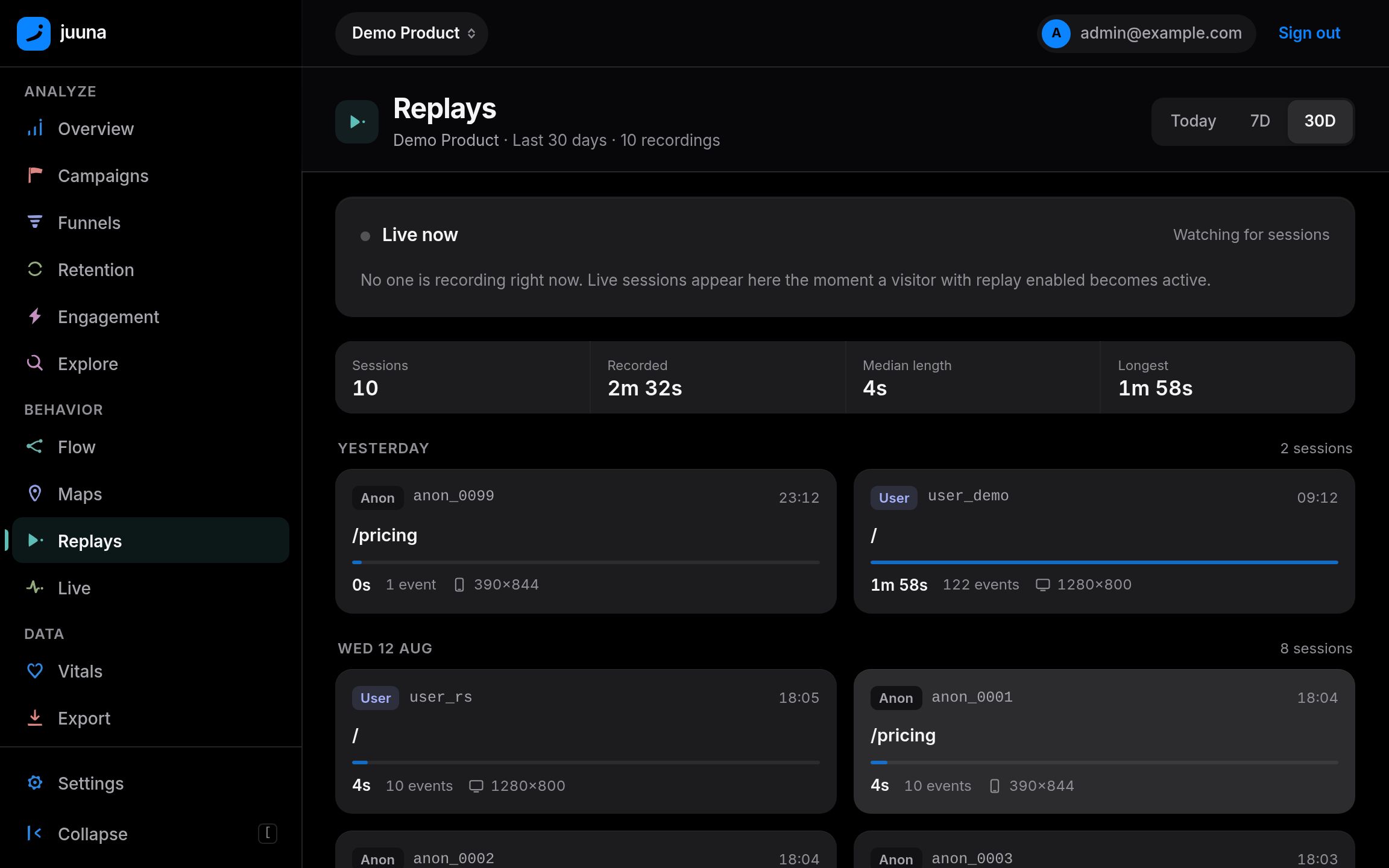This screenshot has width=1389, height=868.
Task: Click the Collapse sidebar arrow icon
Action: pos(35,834)
